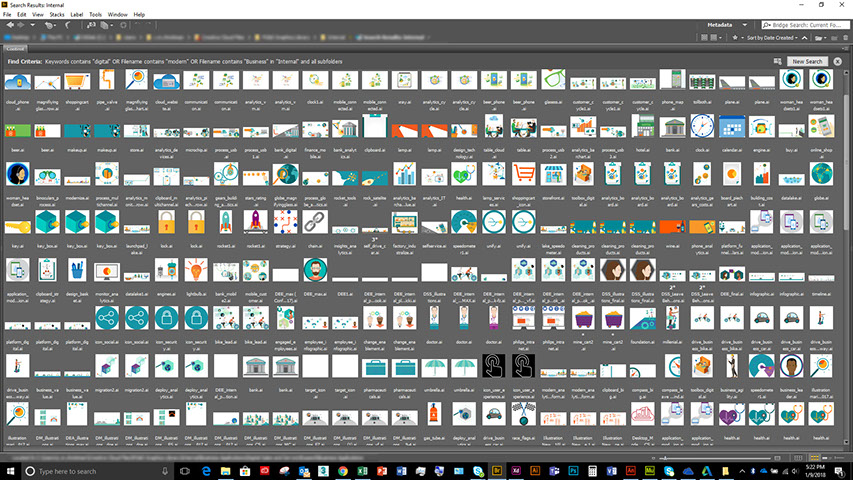Image resolution: width=853 pixels, height=480 pixels.
Task: Open the Label menu
Action: coord(74,15)
